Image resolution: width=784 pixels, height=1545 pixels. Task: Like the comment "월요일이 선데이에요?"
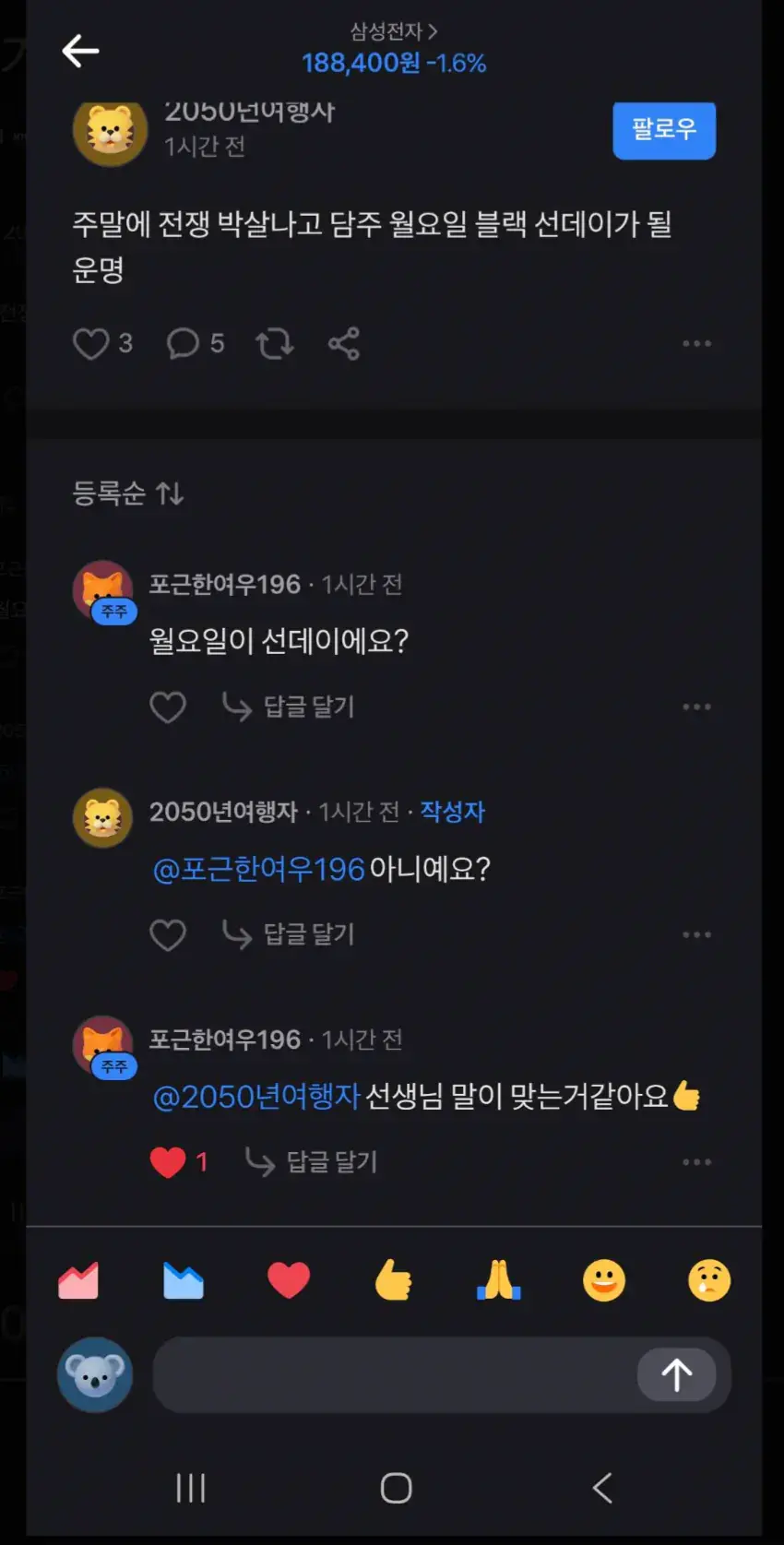pos(168,707)
